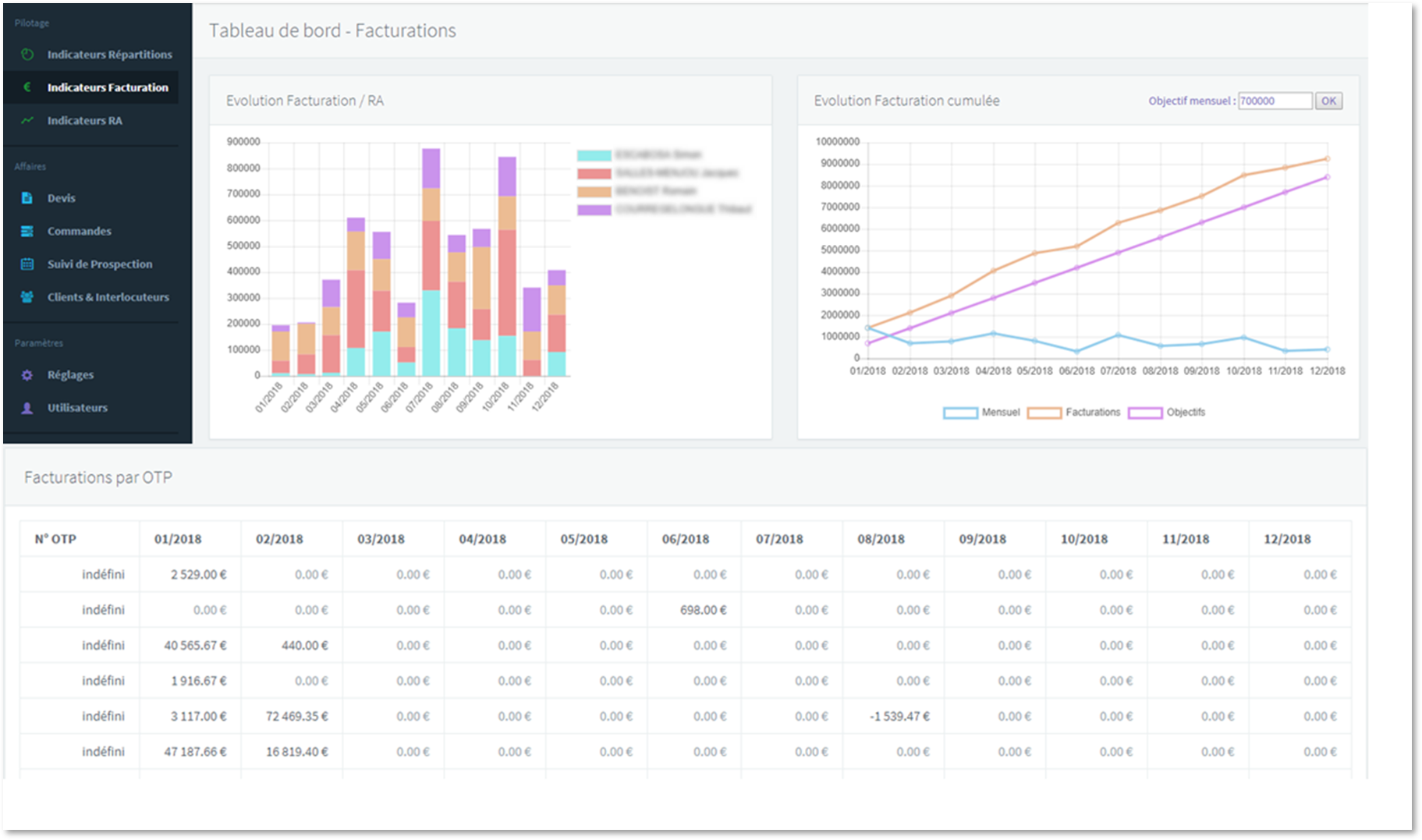Open the Indicateurs RA menu item
Image resolution: width=1422 pixels, height=840 pixels.
[x=84, y=120]
